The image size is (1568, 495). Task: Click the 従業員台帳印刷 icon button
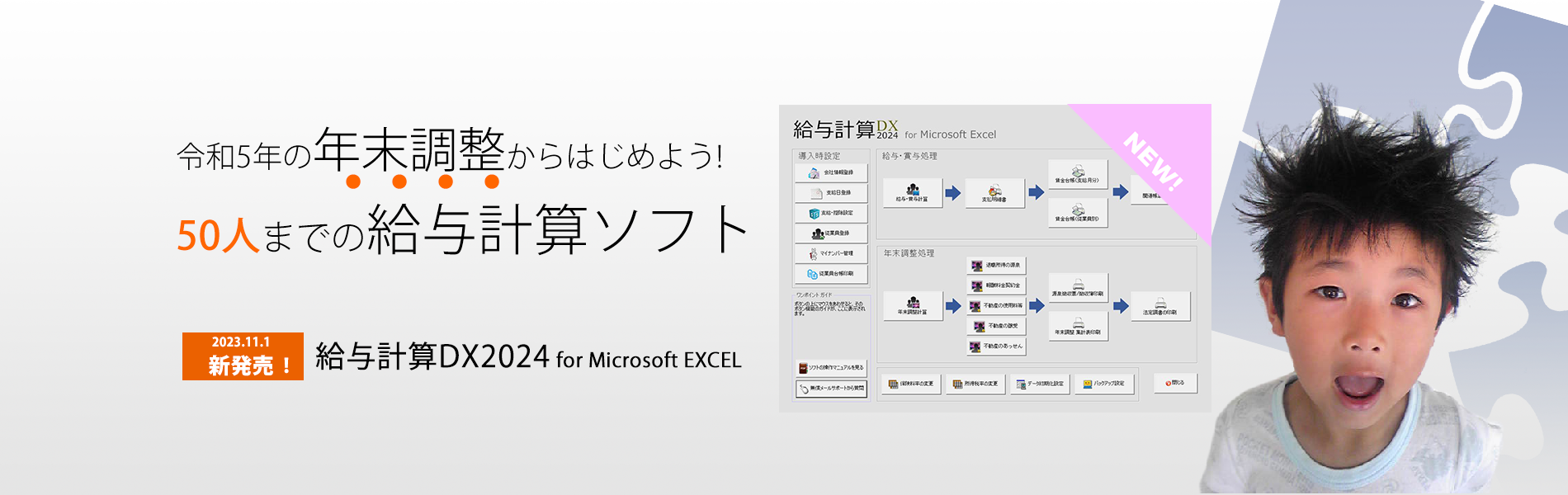(831, 274)
